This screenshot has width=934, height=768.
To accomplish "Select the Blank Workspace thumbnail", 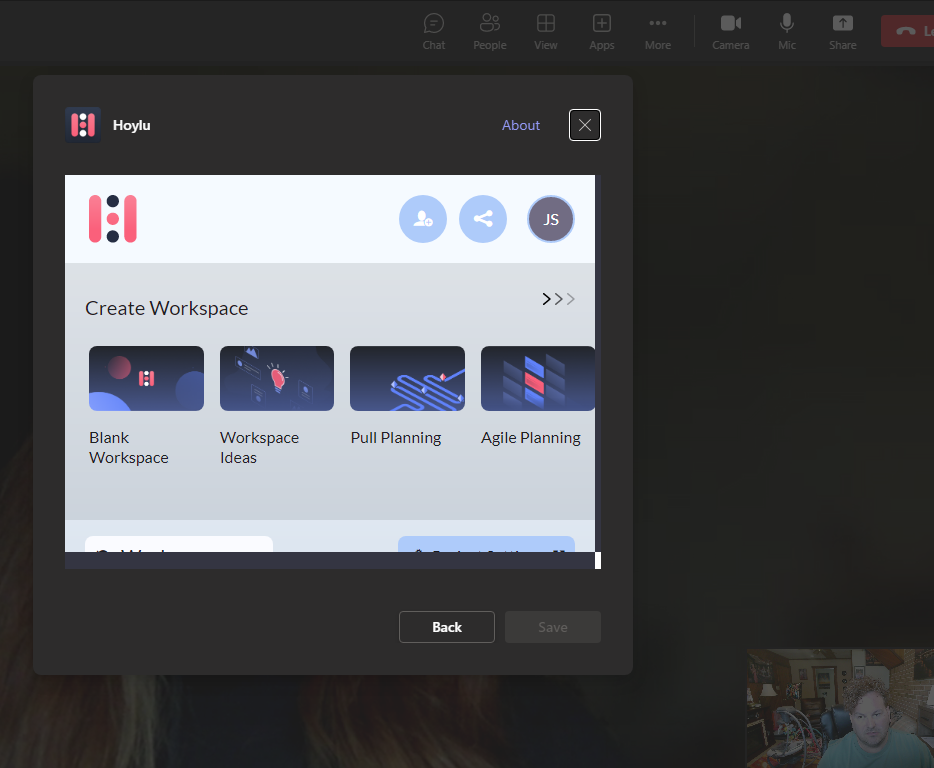I will tap(147, 378).
